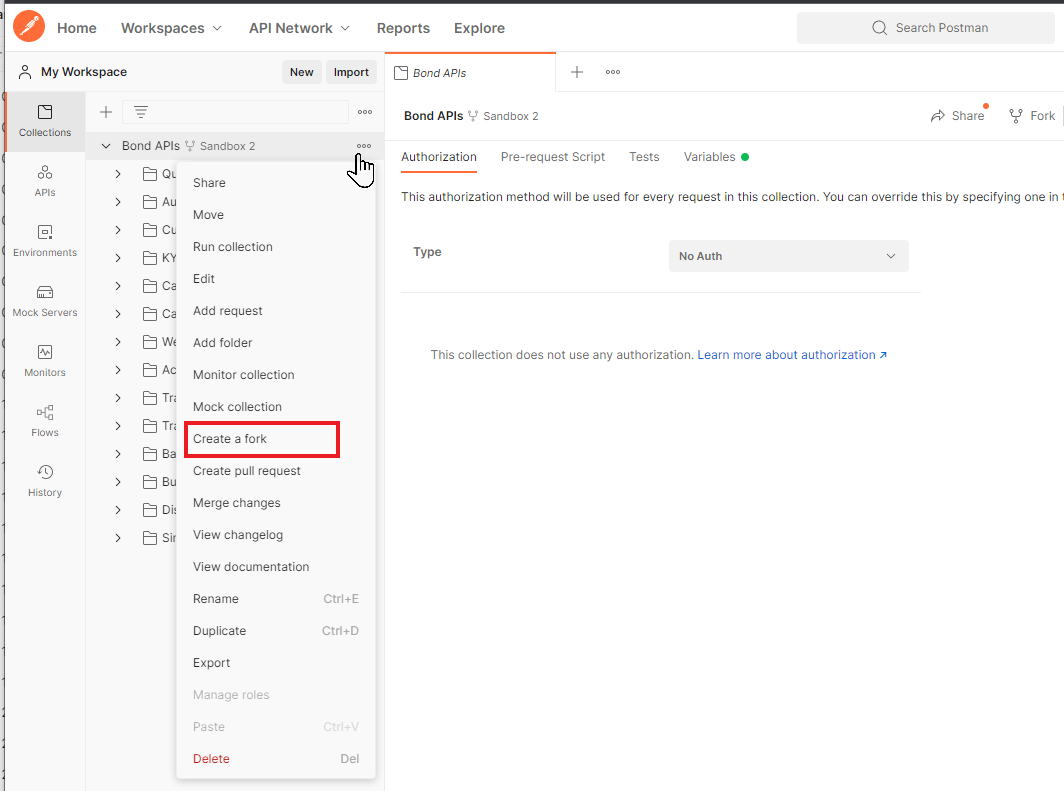Open the No Auth type dropdown
Screen dimensions: 1064x791
[x=788, y=256]
